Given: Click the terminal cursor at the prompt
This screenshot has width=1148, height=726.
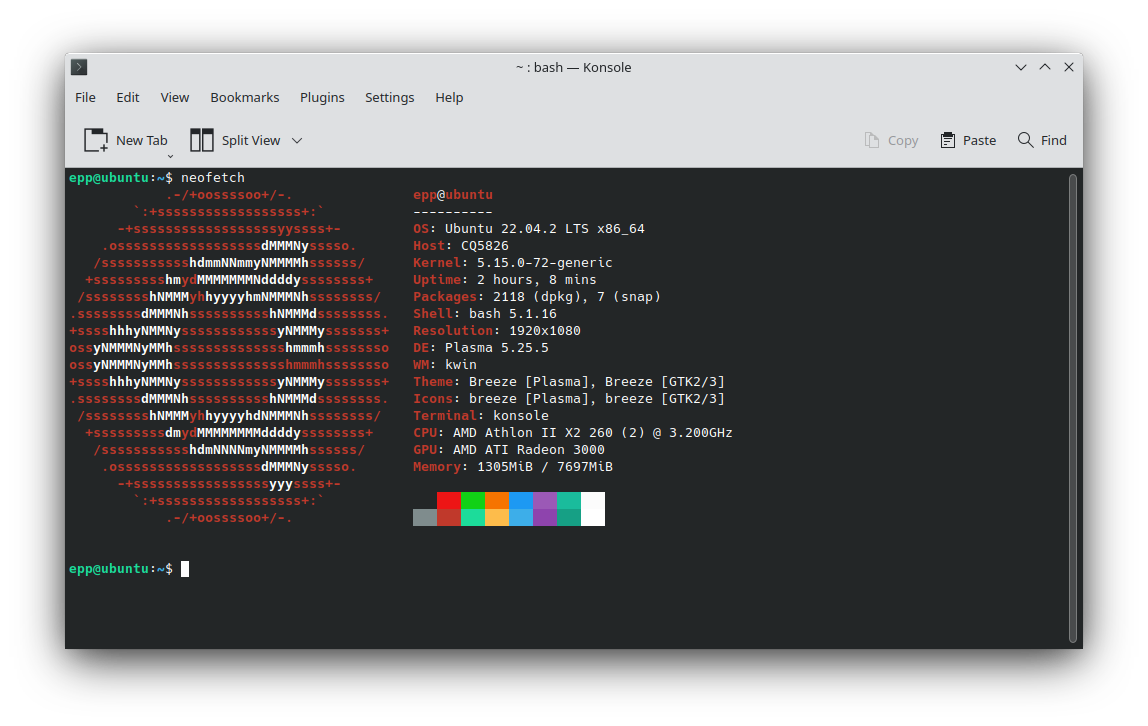Looking at the screenshot, I should coord(185,569).
